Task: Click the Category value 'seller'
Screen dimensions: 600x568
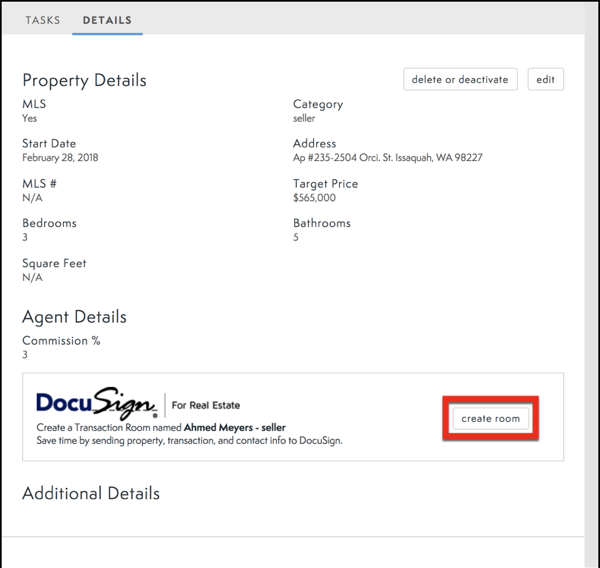Action: 304,118
